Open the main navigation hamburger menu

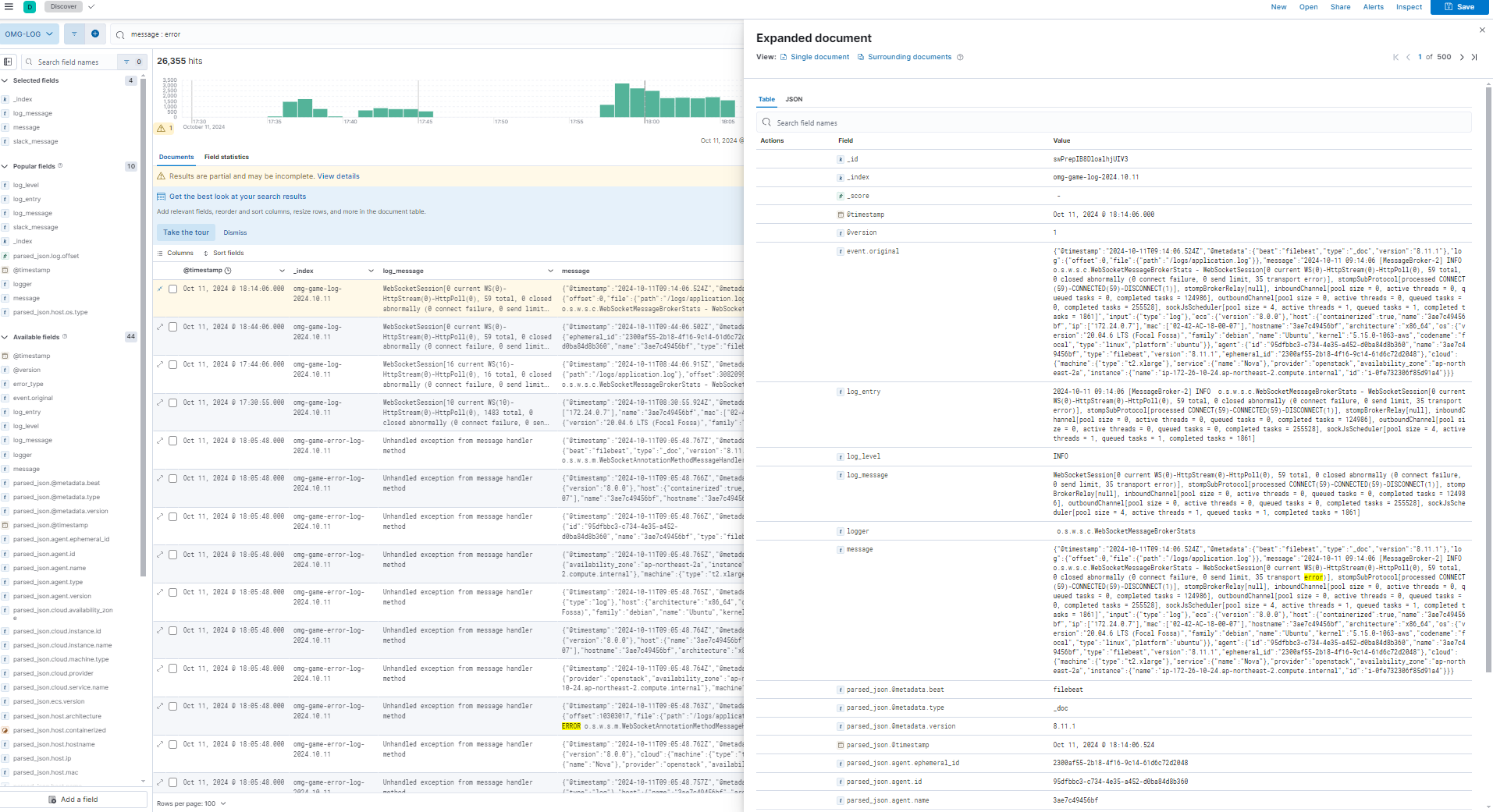coord(9,7)
